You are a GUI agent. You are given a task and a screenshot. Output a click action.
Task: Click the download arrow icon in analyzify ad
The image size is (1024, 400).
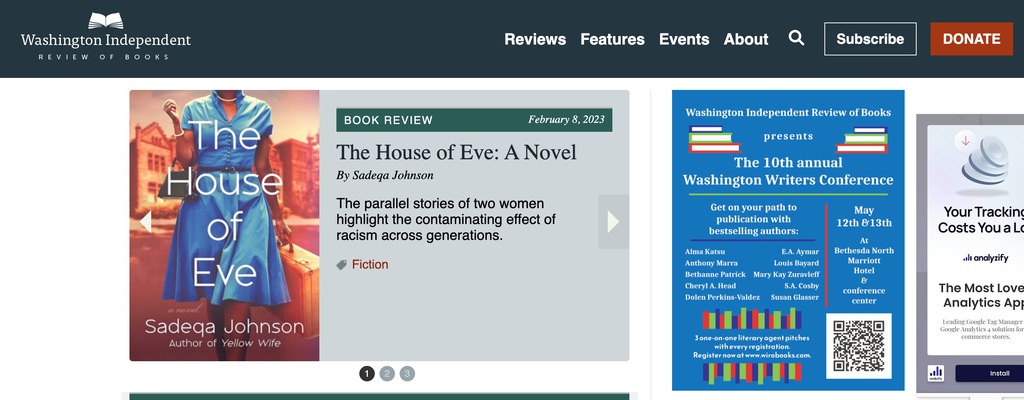point(965,141)
